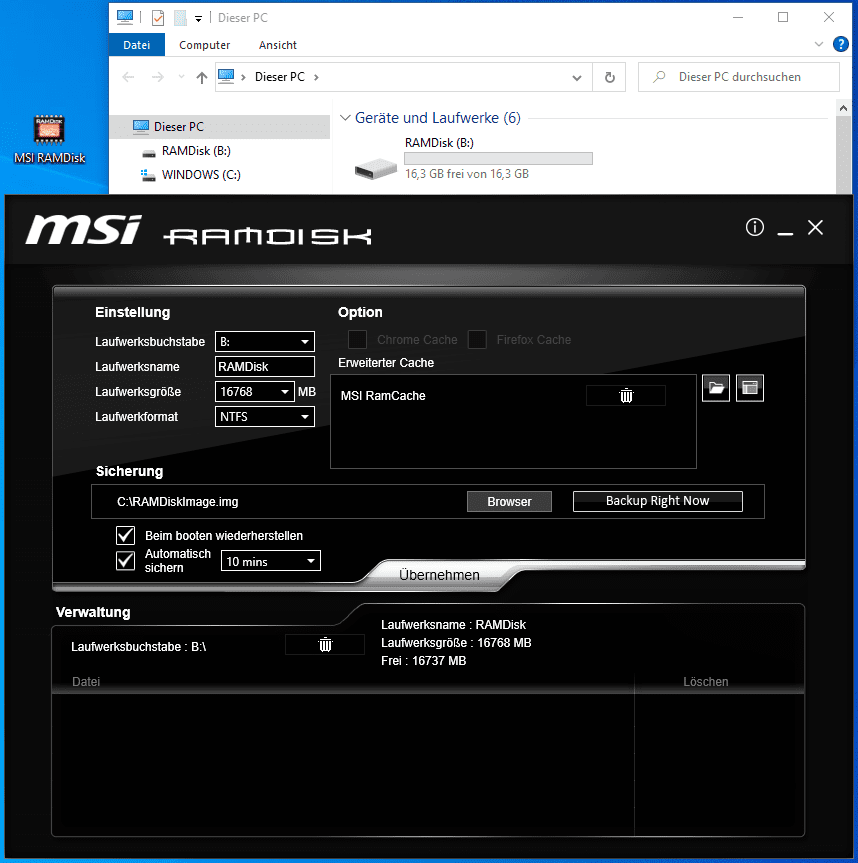
Task: Click the Laufwerksname RAMDisk text field
Action: [265, 366]
